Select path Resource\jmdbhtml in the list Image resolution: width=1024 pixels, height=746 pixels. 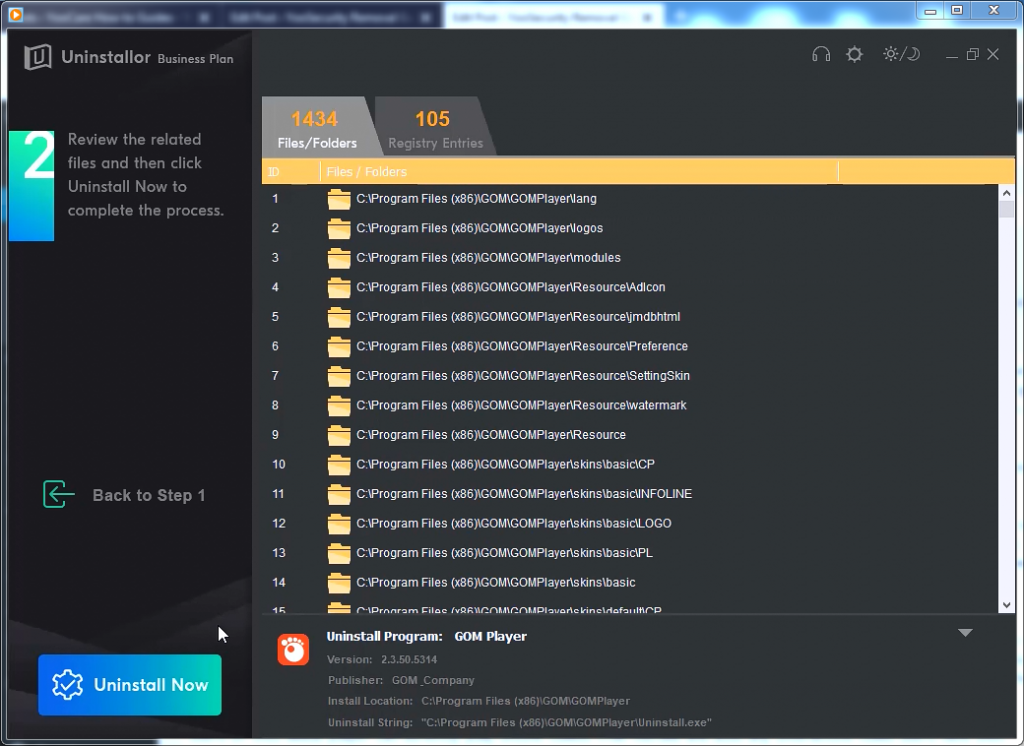point(519,317)
